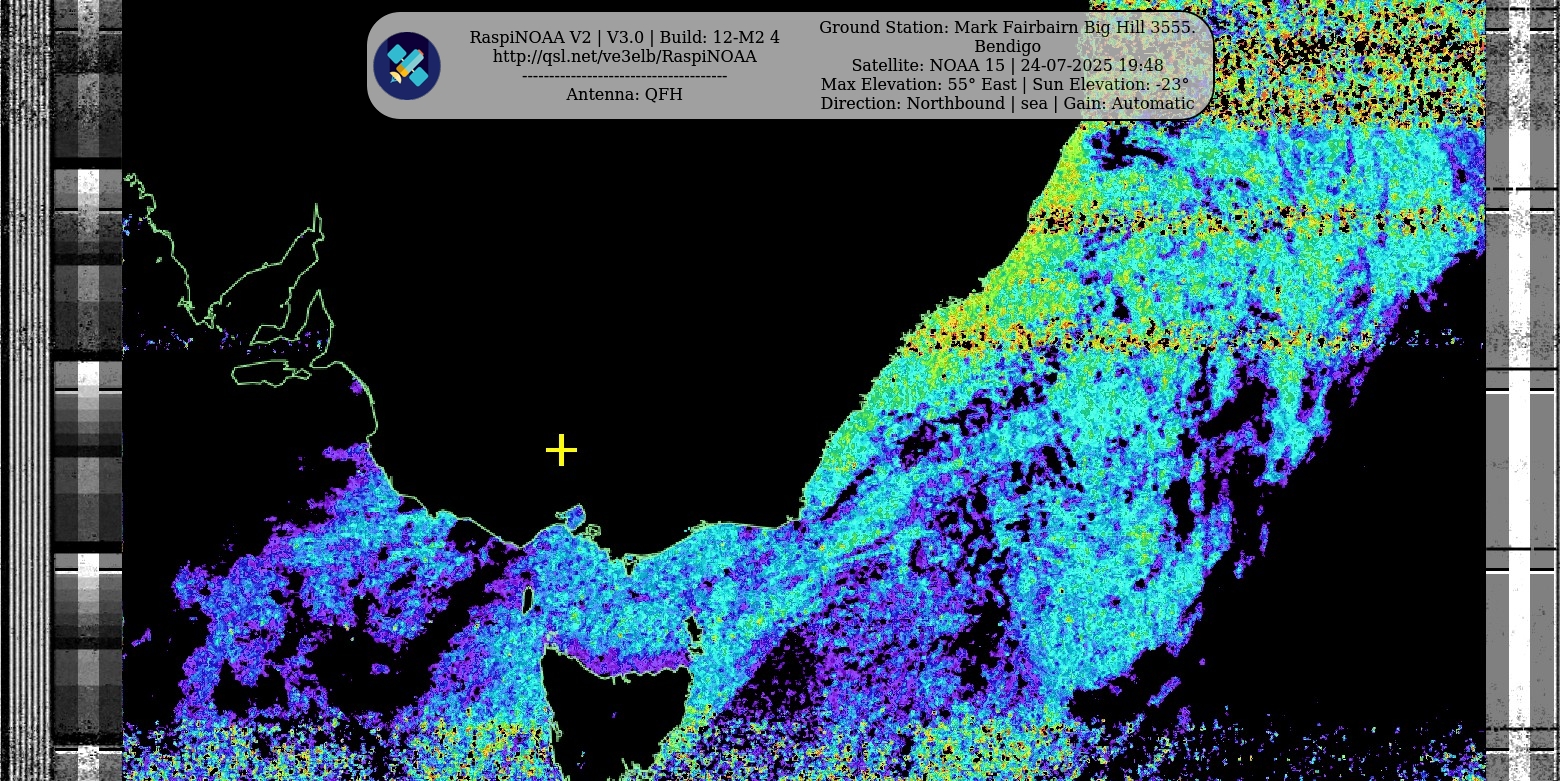Open the qsl.net RaspiNOAA URL
The image size is (1560, 781).
tap(624, 57)
